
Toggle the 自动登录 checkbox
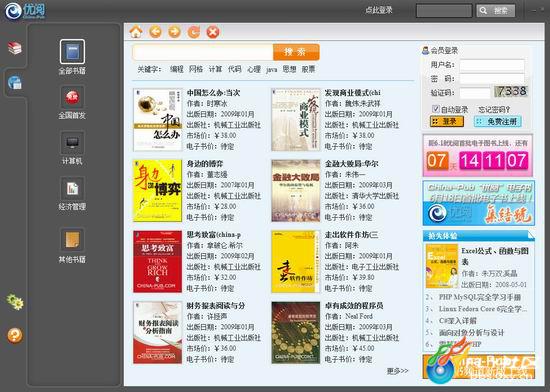(435, 108)
